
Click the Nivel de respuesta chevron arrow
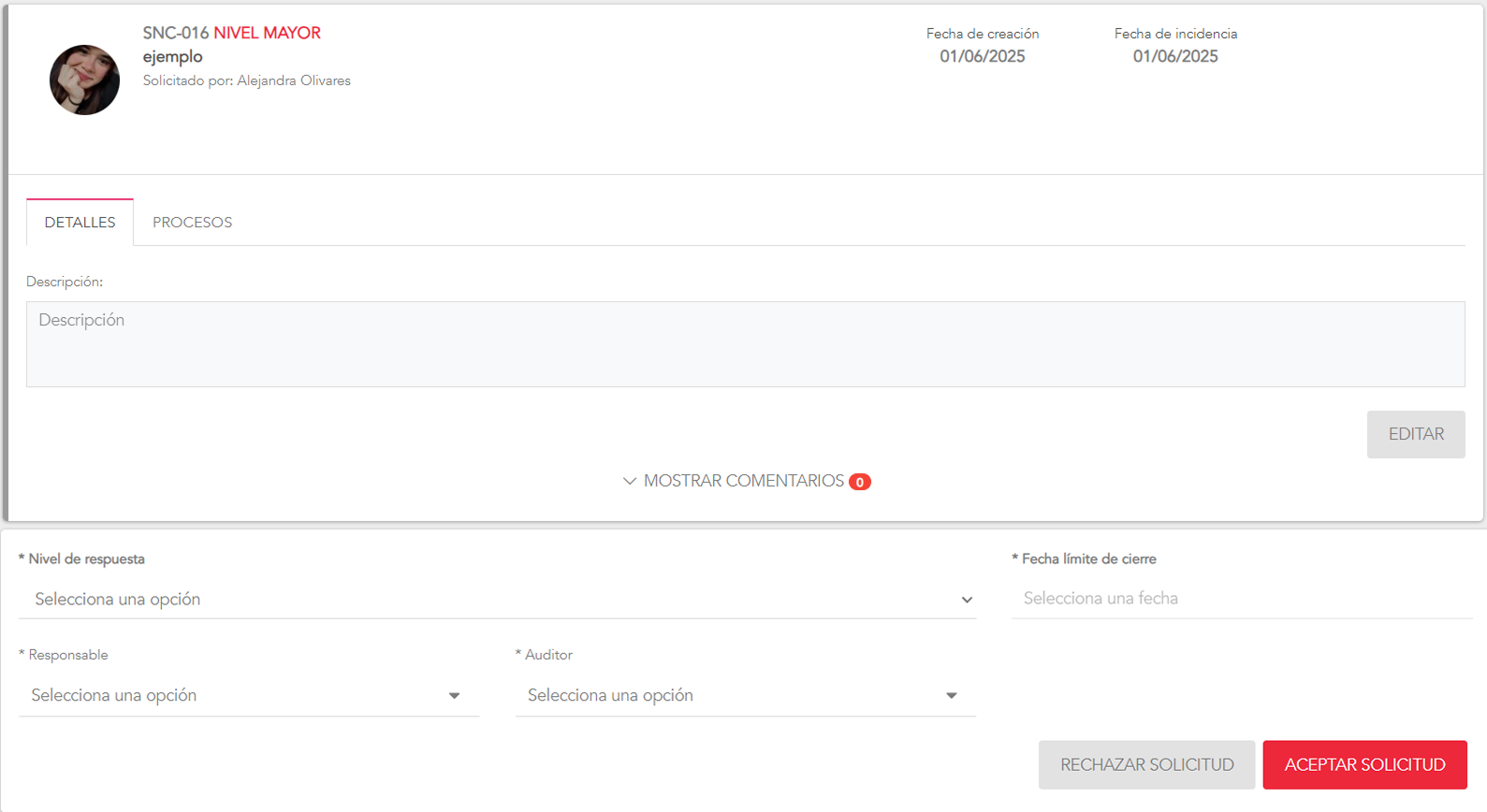click(967, 600)
